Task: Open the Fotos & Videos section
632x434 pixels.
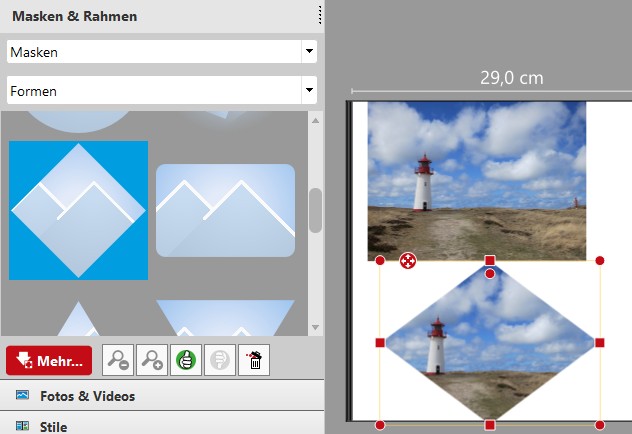Action: (162, 396)
